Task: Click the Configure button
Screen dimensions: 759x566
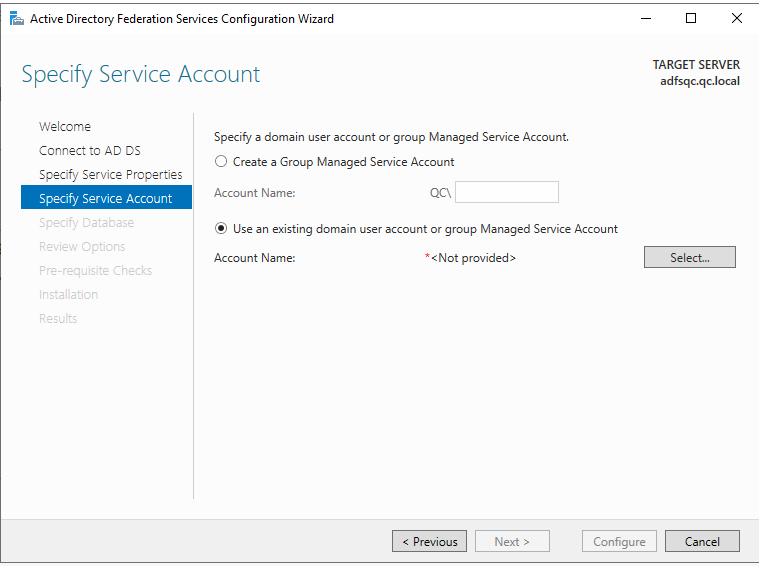Action: pos(619,542)
